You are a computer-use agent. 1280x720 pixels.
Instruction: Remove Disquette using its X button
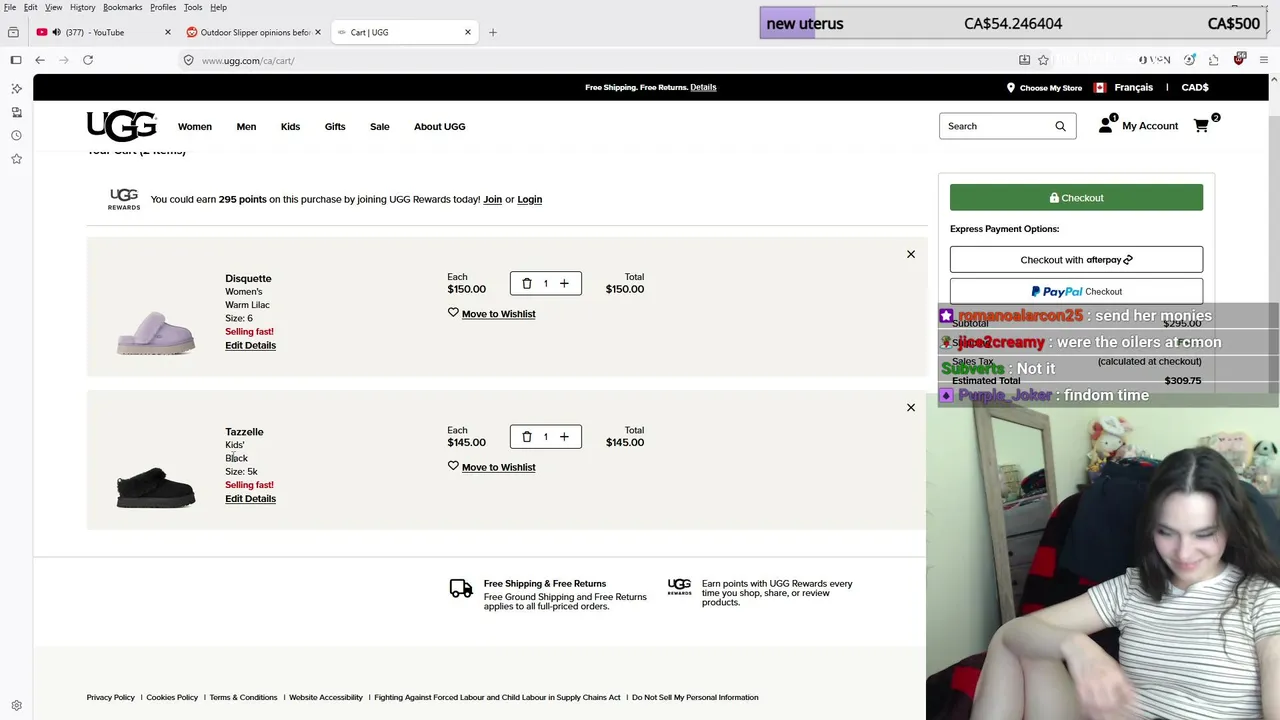point(911,254)
